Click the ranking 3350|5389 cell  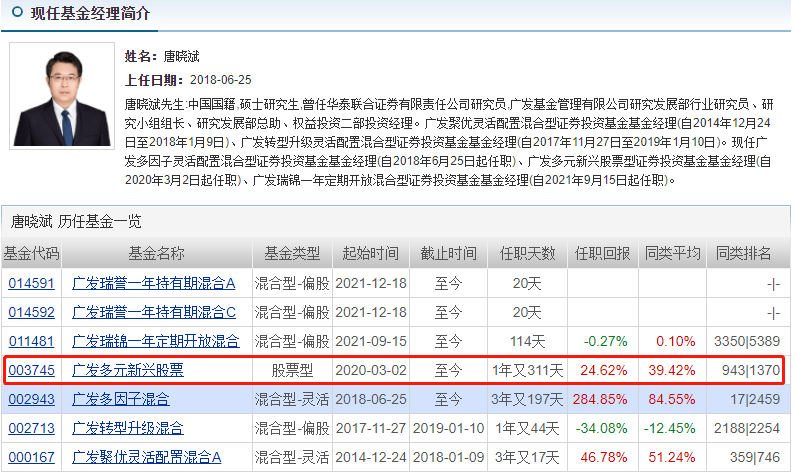click(x=747, y=341)
